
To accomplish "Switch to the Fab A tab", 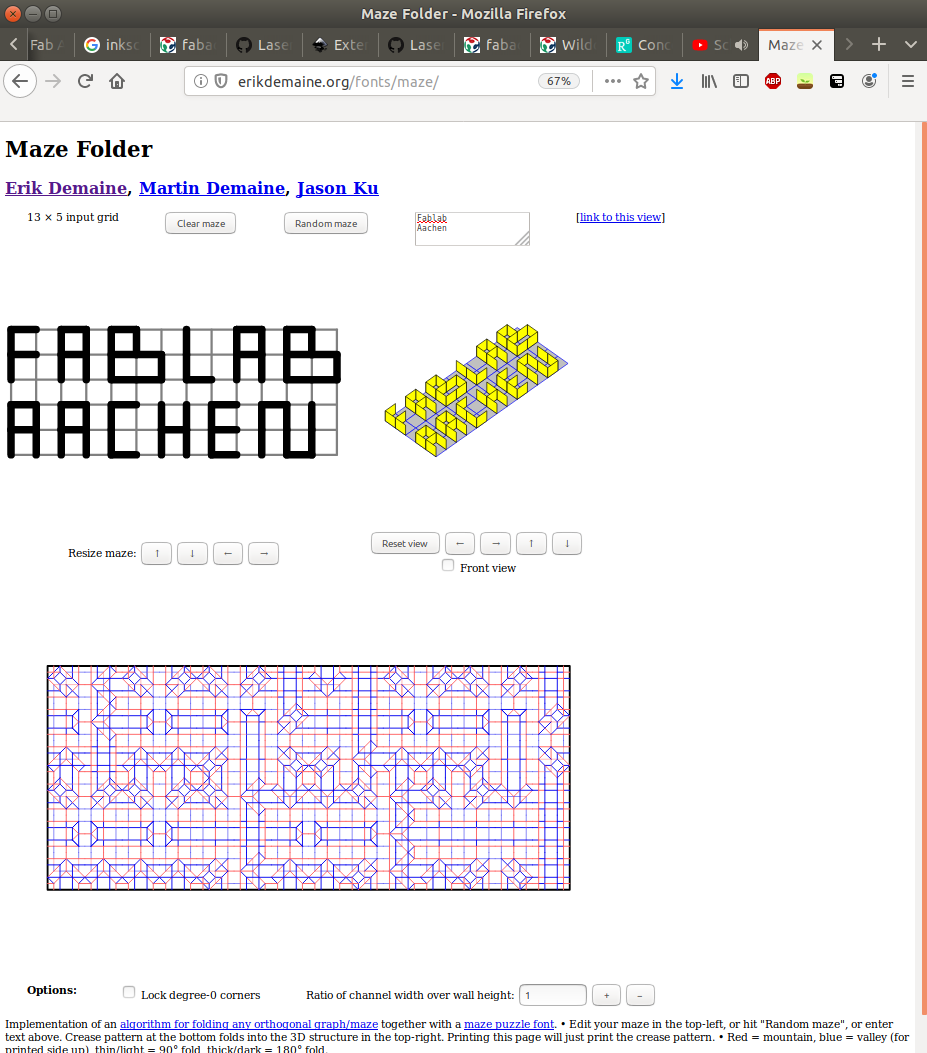I will [x=48, y=45].
